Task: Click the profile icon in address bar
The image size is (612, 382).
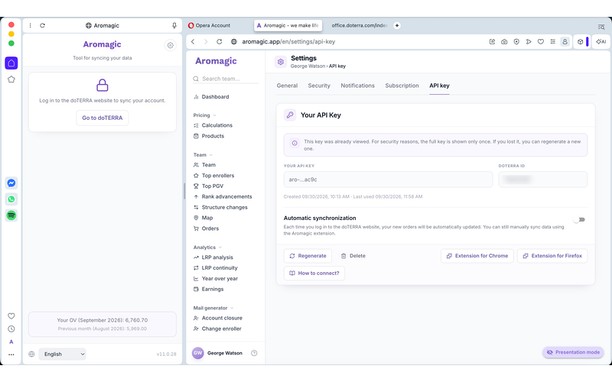Action: coord(565,42)
